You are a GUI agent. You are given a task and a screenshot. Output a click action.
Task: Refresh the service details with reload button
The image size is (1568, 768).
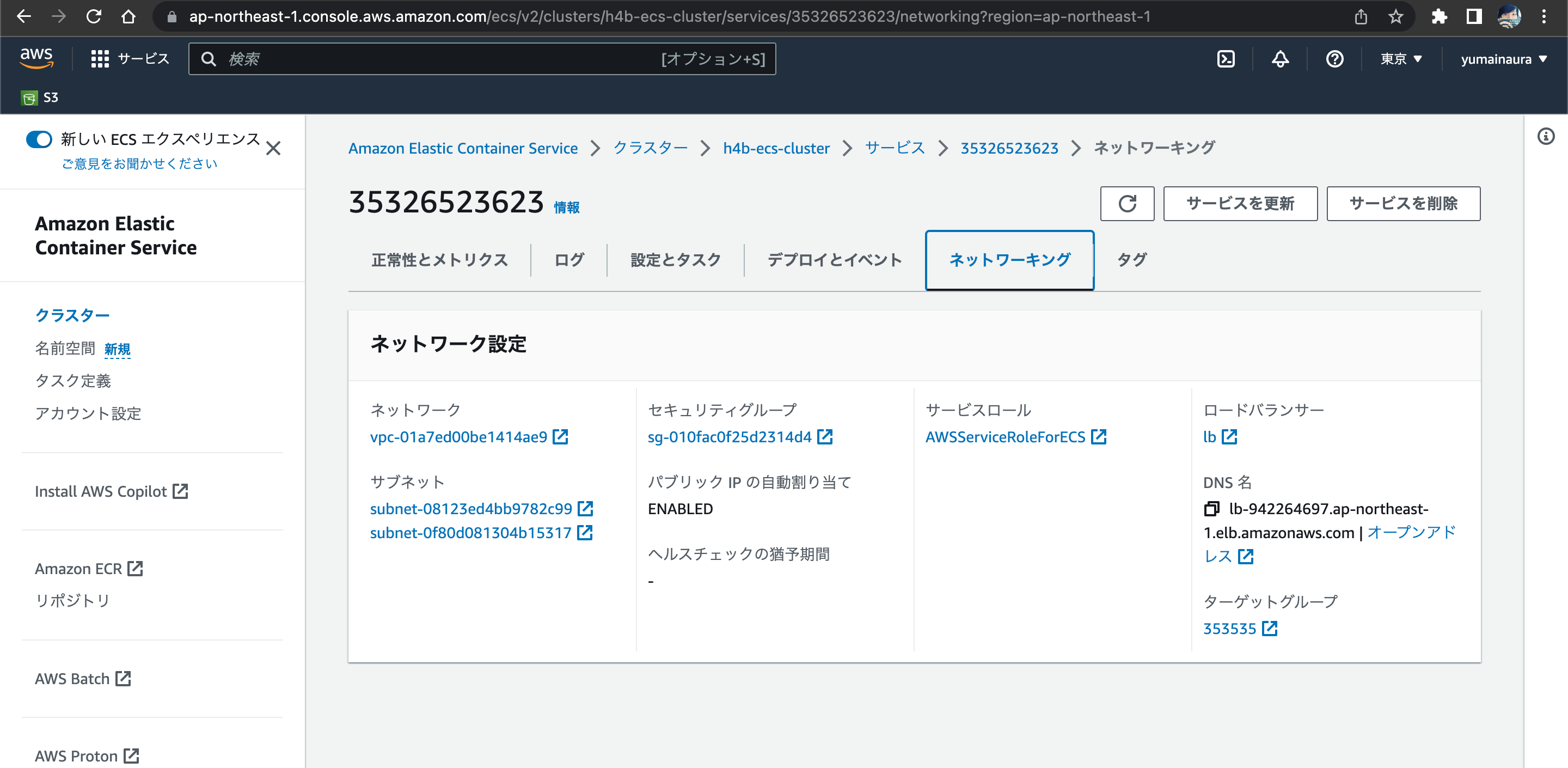click(x=1126, y=203)
